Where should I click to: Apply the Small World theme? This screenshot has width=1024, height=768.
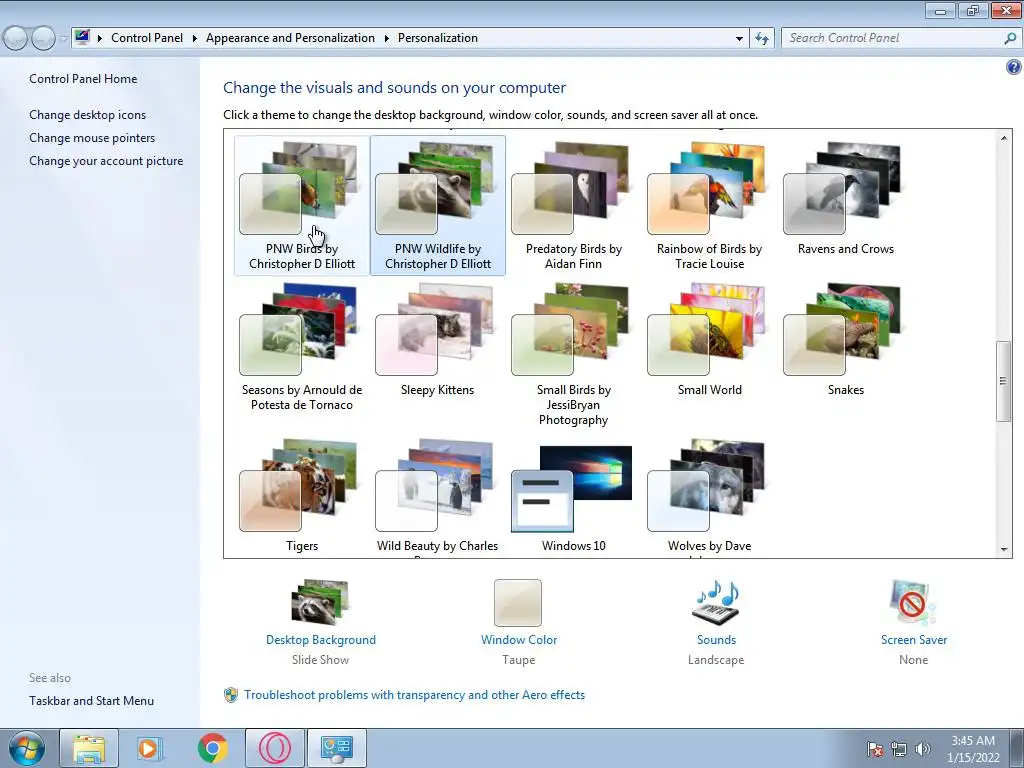point(709,340)
